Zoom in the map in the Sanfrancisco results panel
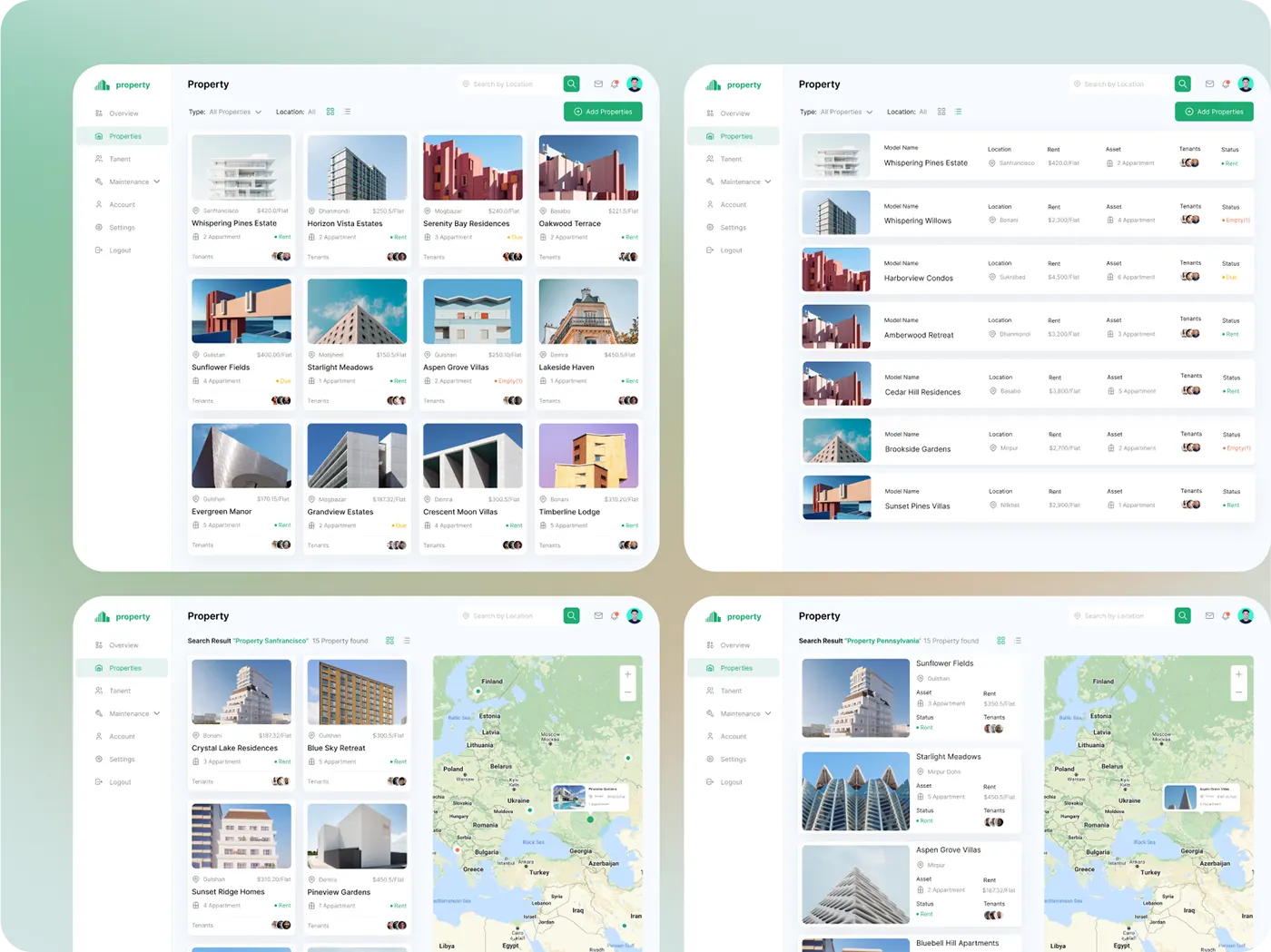The image size is (1271, 952). click(627, 674)
